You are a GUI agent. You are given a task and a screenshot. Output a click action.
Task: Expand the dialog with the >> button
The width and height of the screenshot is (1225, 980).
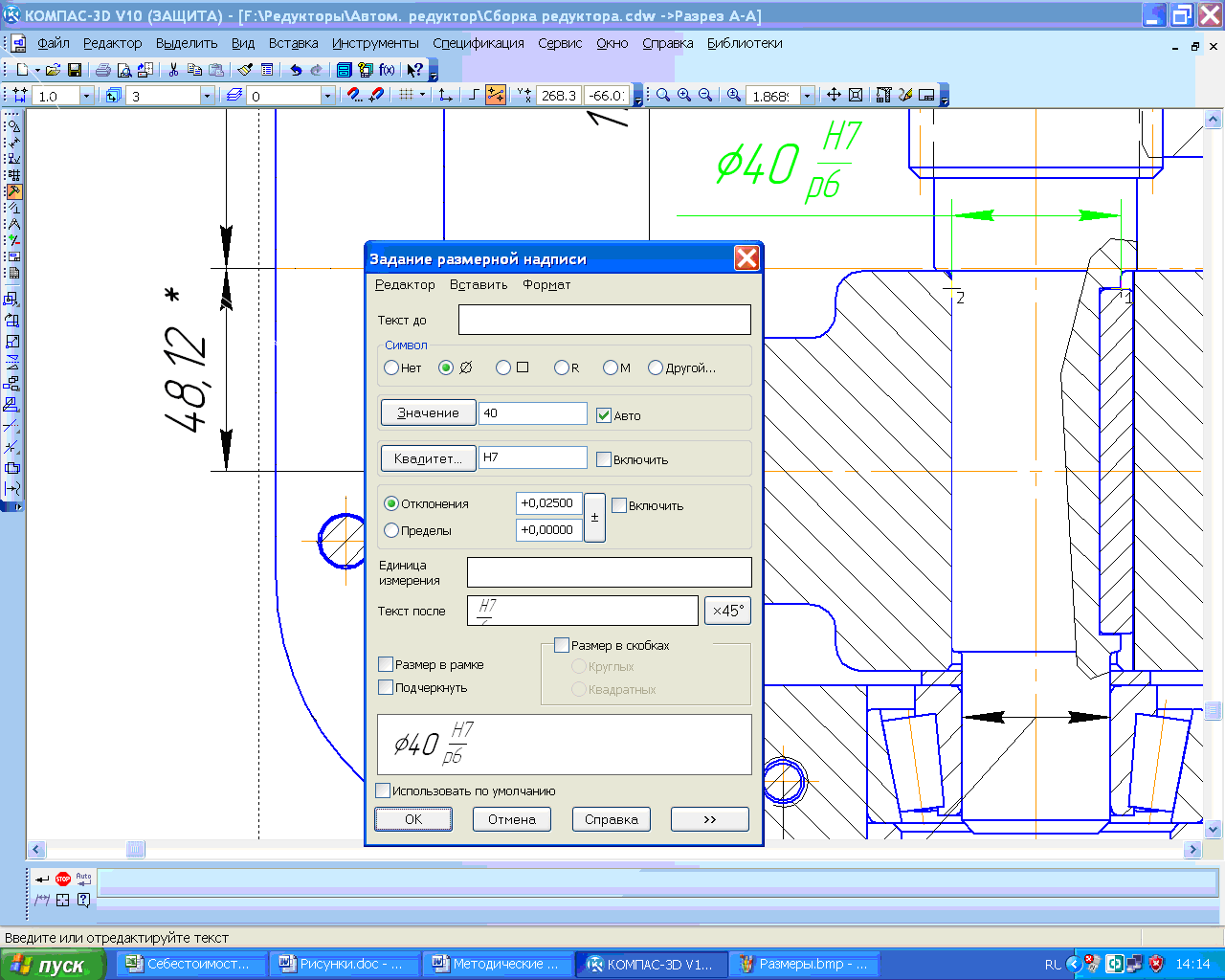(710, 819)
